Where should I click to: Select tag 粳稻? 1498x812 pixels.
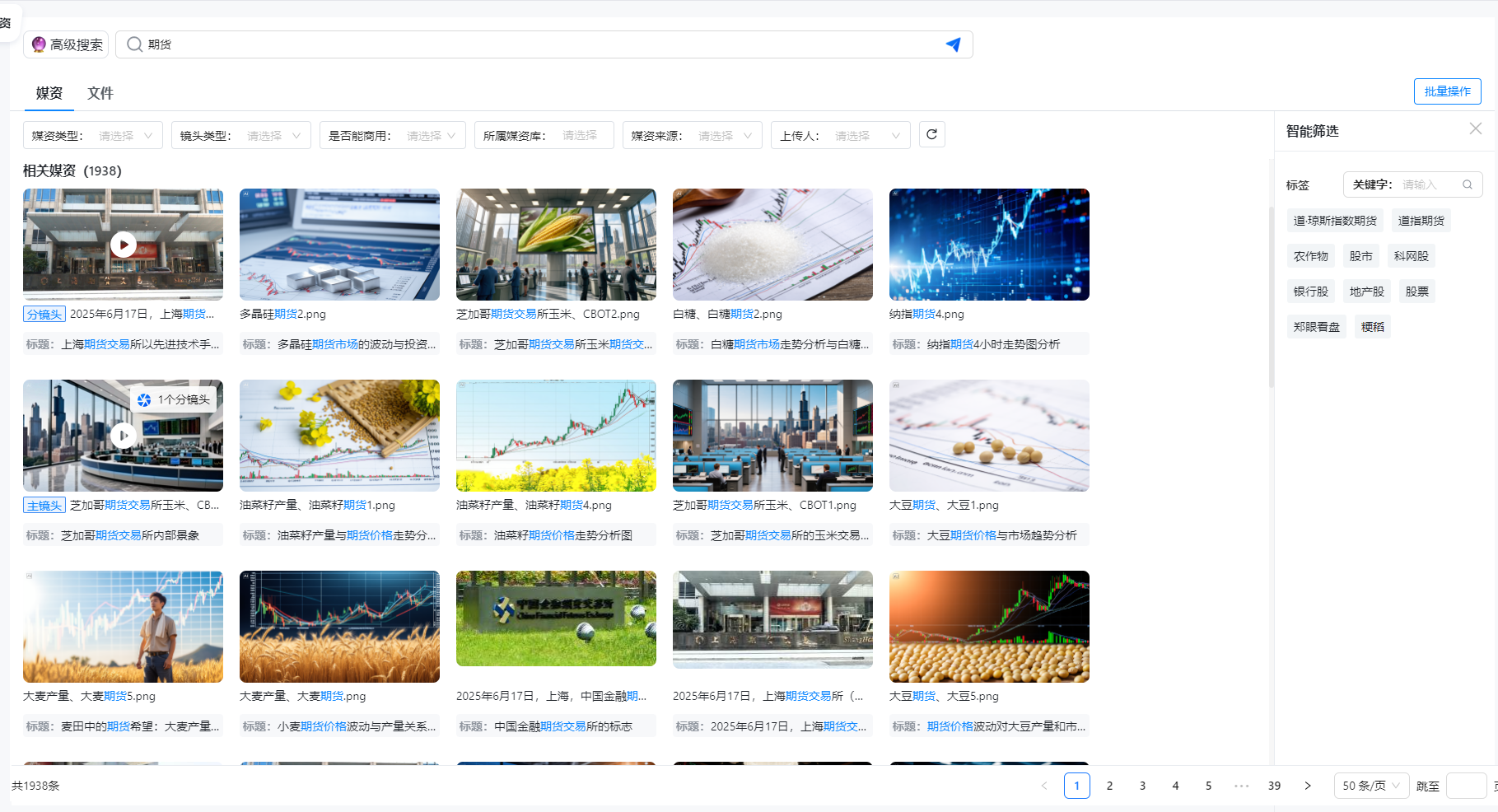click(1373, 327)
